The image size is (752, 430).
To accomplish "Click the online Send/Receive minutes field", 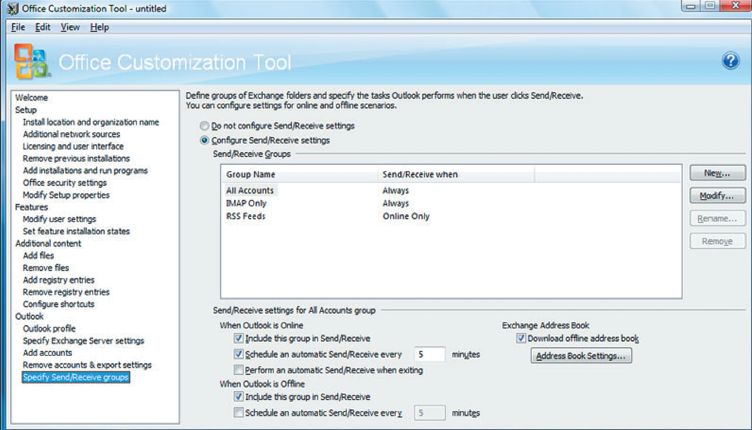I will point(429,354).
